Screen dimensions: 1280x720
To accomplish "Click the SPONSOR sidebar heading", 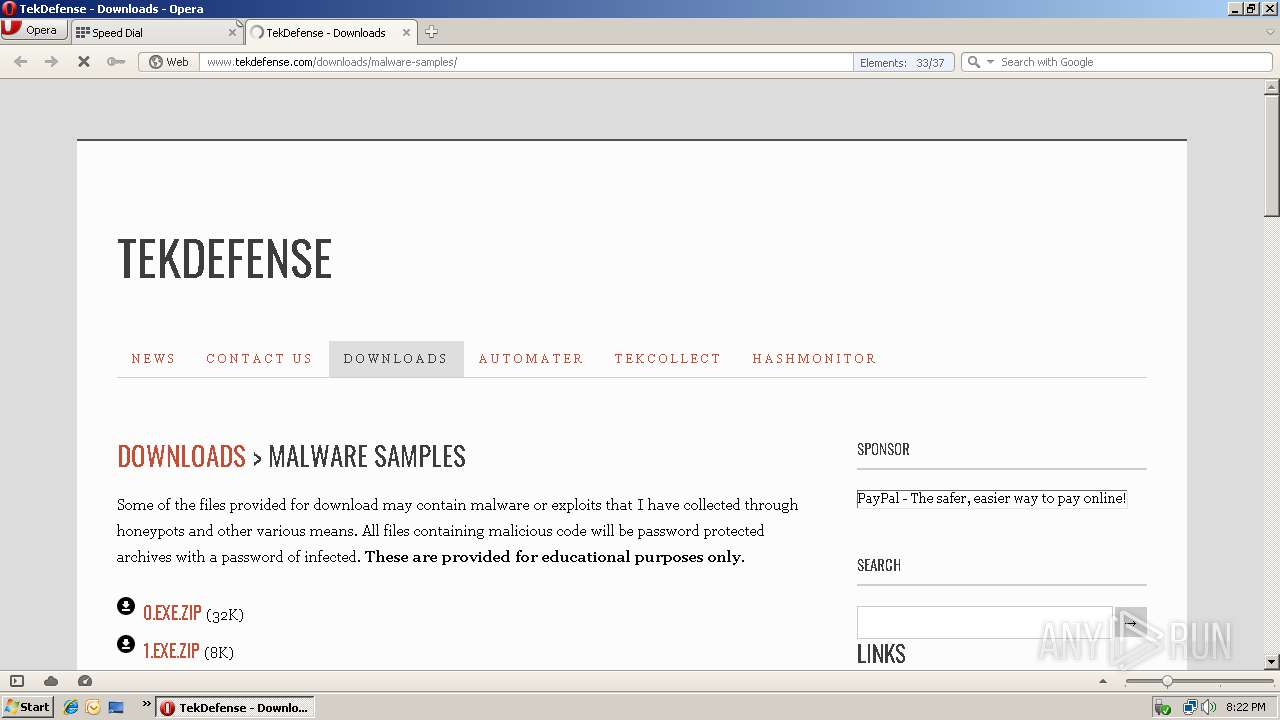I will (883, 449).
